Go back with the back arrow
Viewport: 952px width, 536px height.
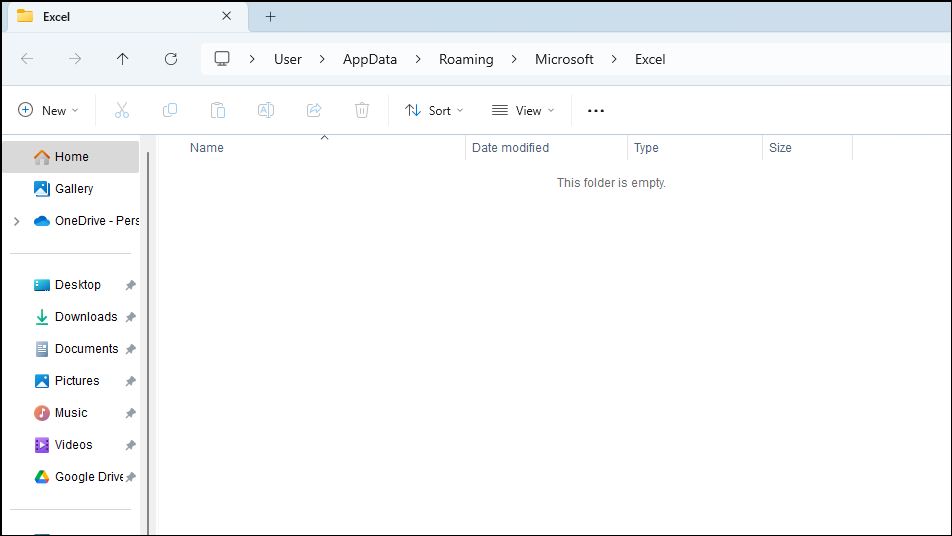27,59
